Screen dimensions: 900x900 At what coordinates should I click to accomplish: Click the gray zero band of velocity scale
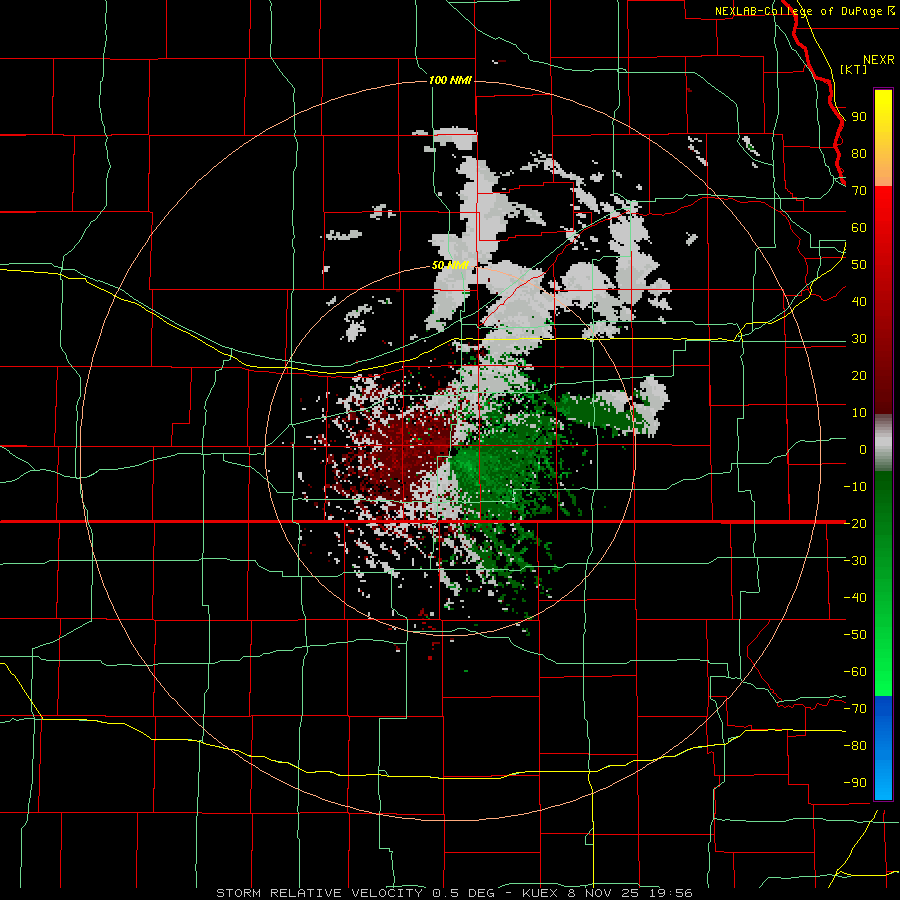click(x=883, y=443)
